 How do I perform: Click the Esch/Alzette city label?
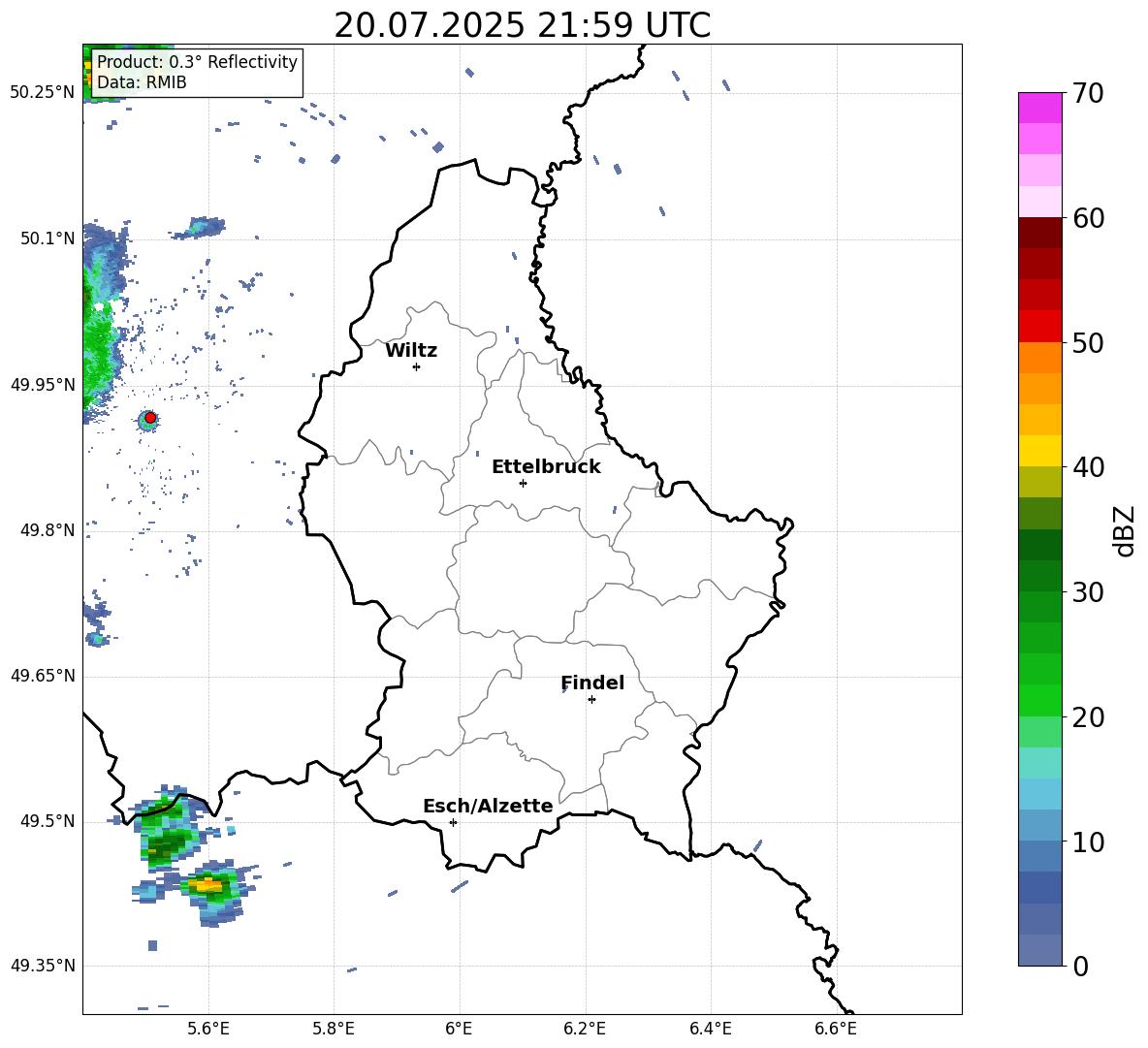click(488, 806)
